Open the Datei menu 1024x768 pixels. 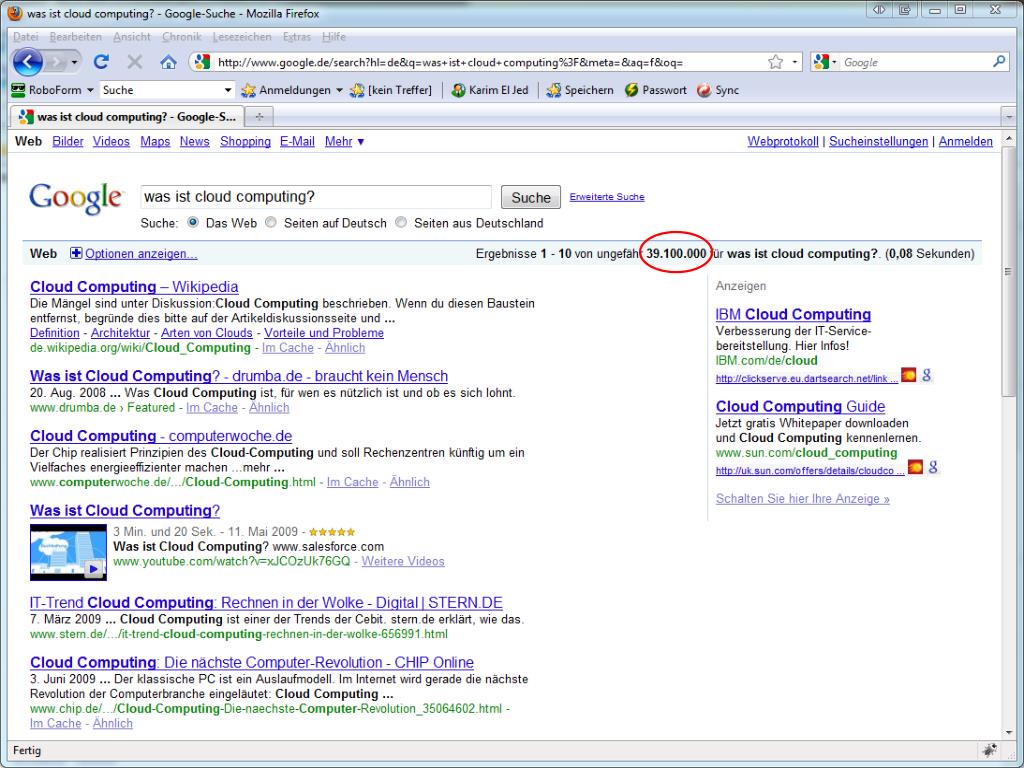tap(25, 37)
